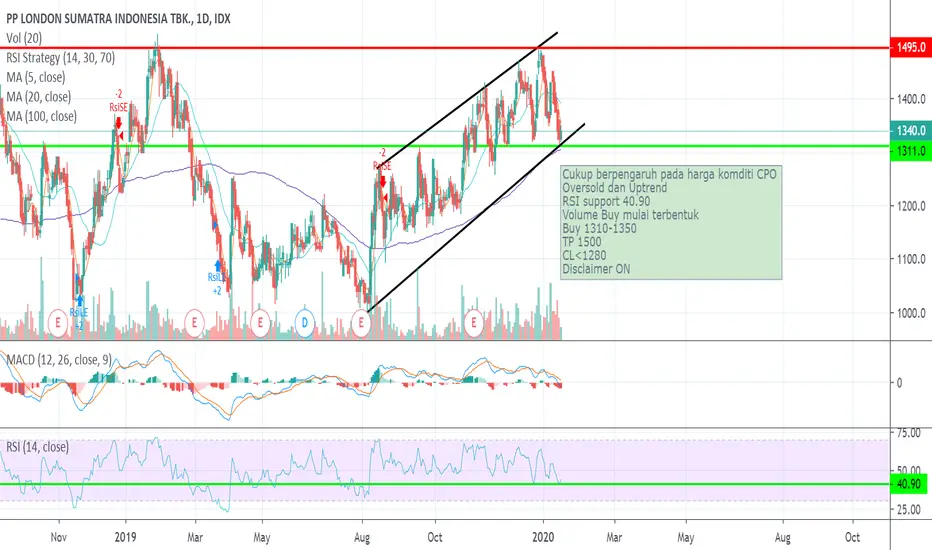Click the 'CL<1280' line in the note
The image size is (932, 550).
(584, 256)
